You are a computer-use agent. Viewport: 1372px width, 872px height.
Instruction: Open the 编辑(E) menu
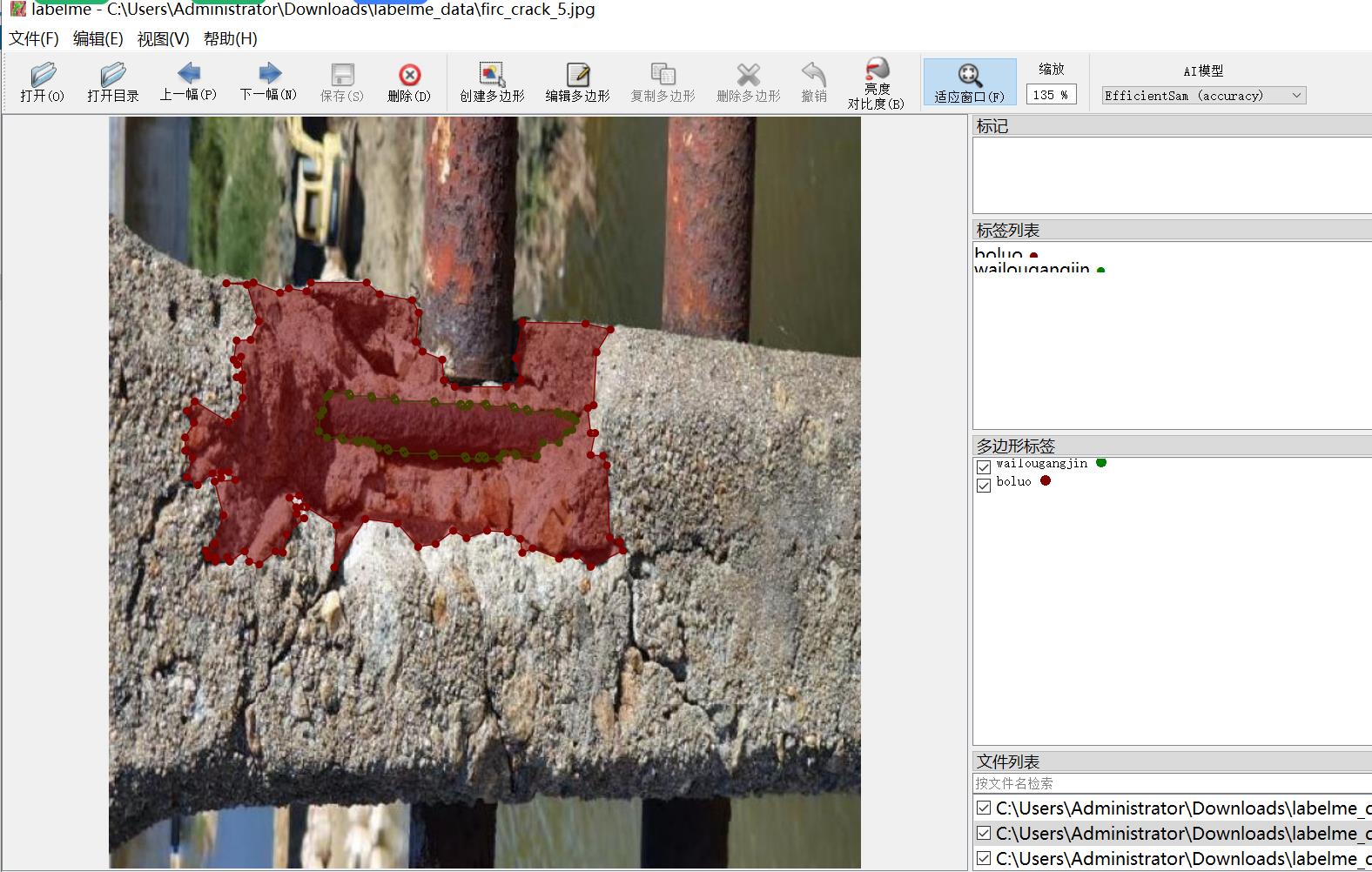pyautogui.click(x=98, y=39)
